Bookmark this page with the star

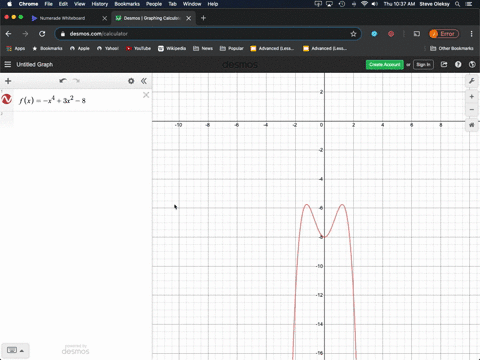[x=353, y=34]
